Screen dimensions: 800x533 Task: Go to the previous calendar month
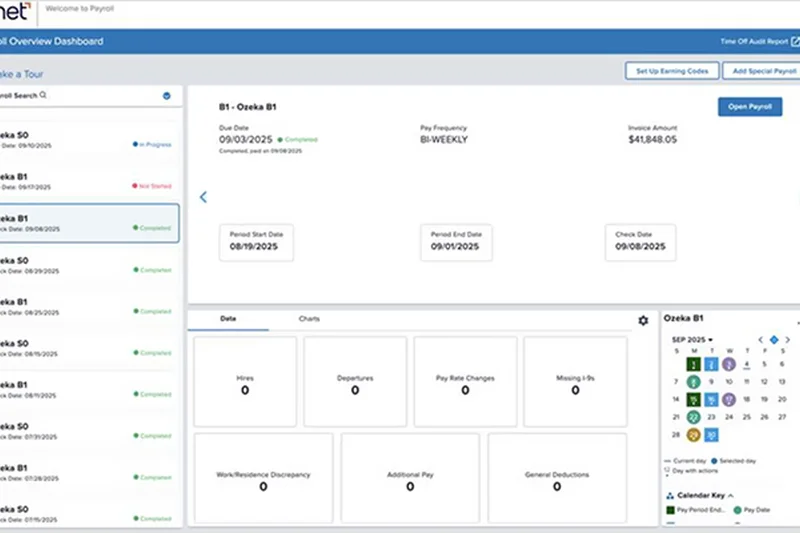tap(760, 340)
